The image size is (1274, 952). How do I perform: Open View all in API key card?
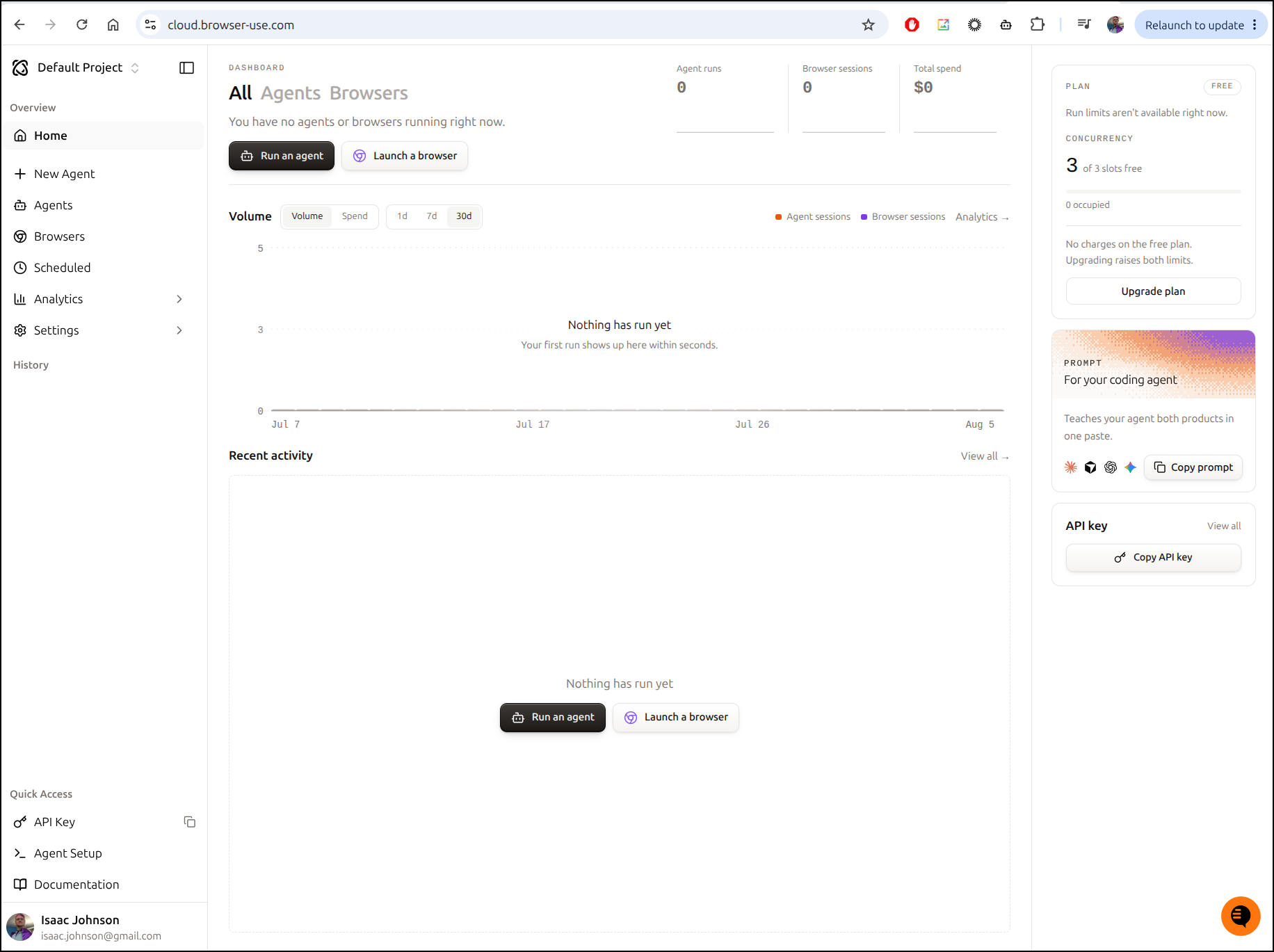[x=1224, y=526]
